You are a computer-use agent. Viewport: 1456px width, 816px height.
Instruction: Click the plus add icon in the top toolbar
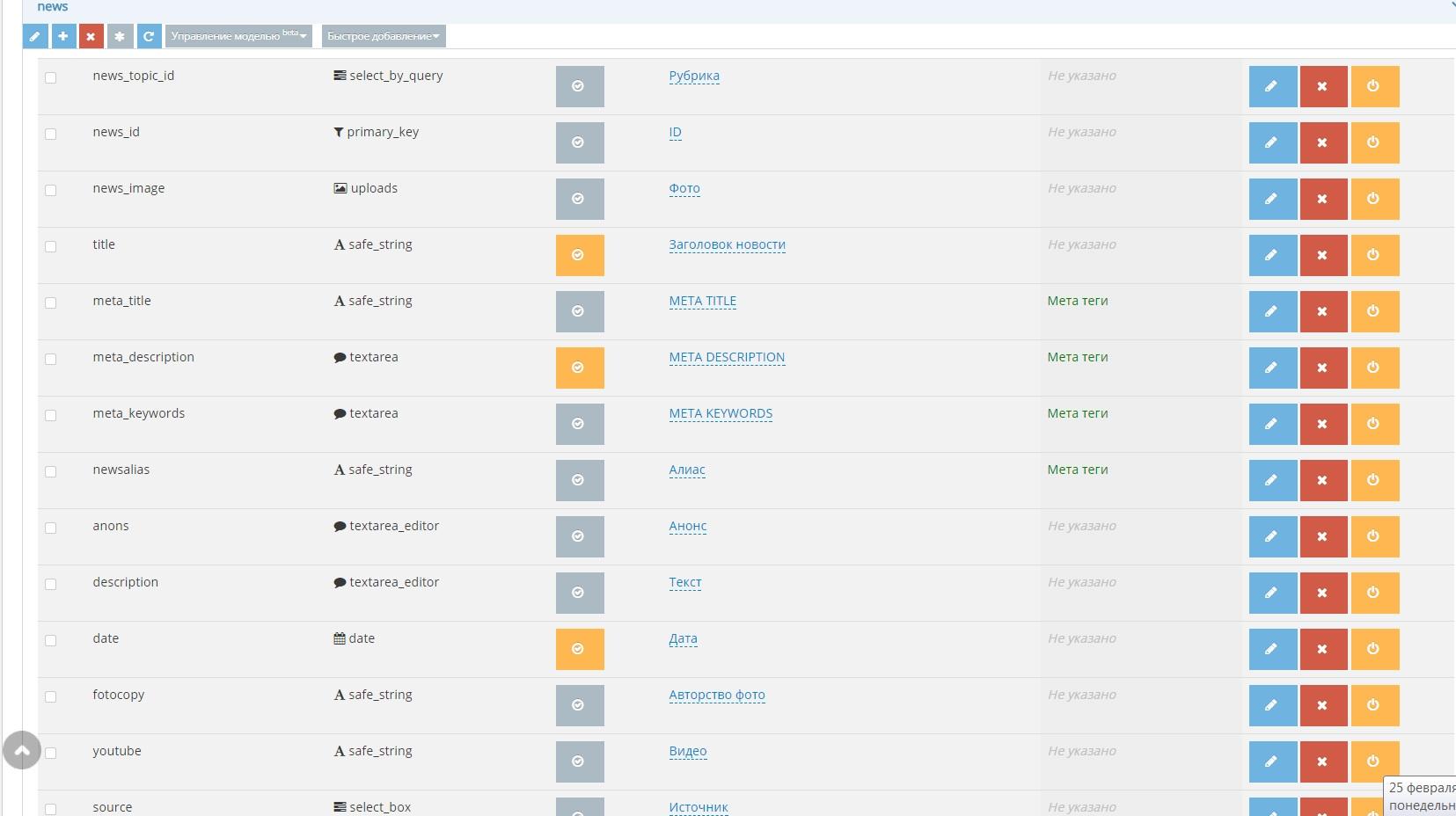[62, 36]
